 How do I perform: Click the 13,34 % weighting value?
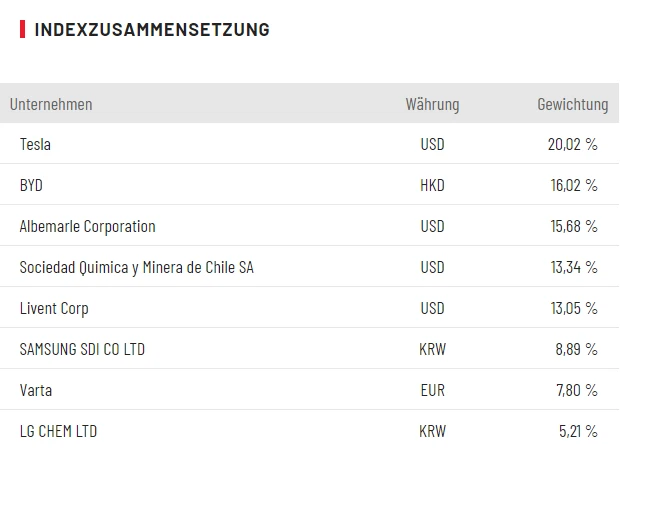coord(573,267)
